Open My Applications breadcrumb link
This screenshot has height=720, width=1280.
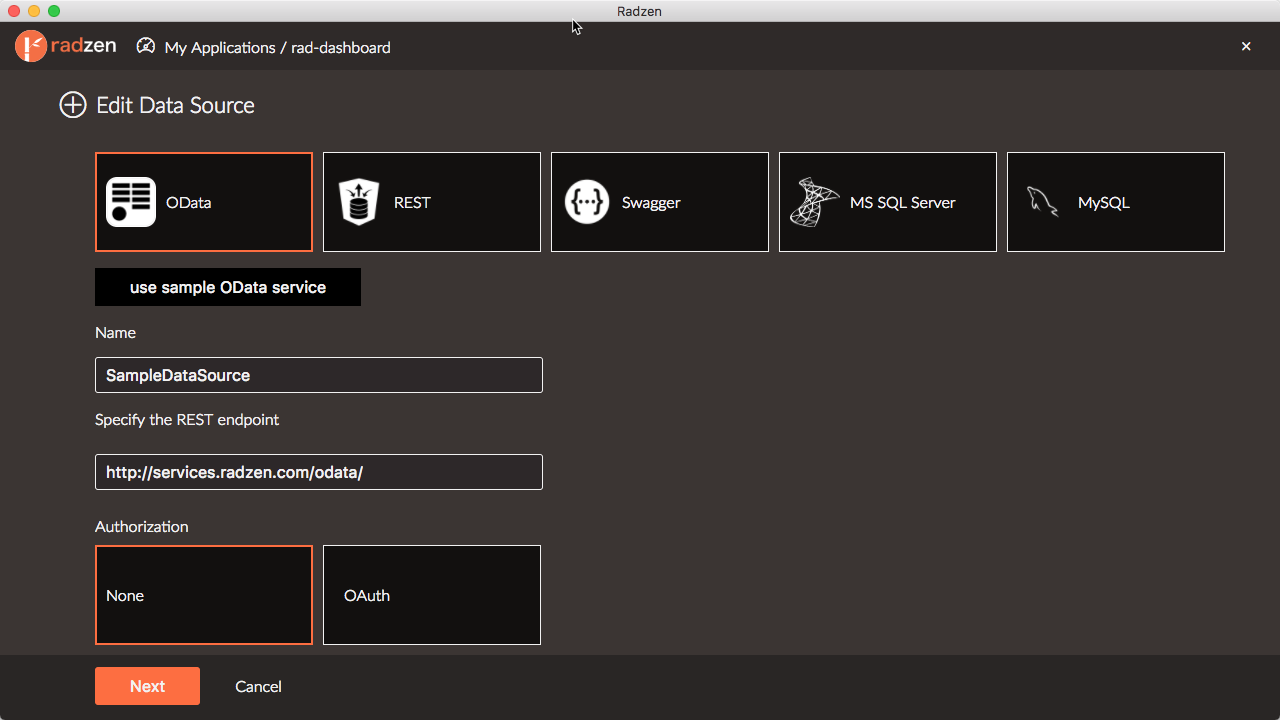click(220, 47)
